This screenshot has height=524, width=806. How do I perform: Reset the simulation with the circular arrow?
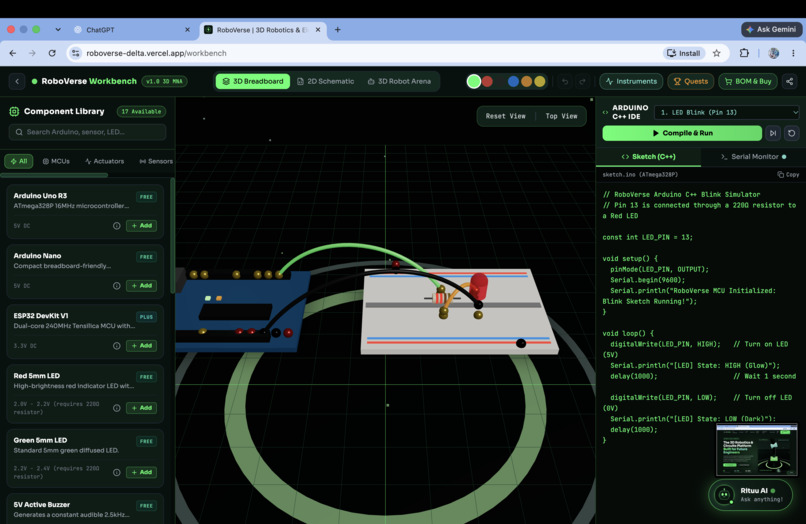pos(792,133)
